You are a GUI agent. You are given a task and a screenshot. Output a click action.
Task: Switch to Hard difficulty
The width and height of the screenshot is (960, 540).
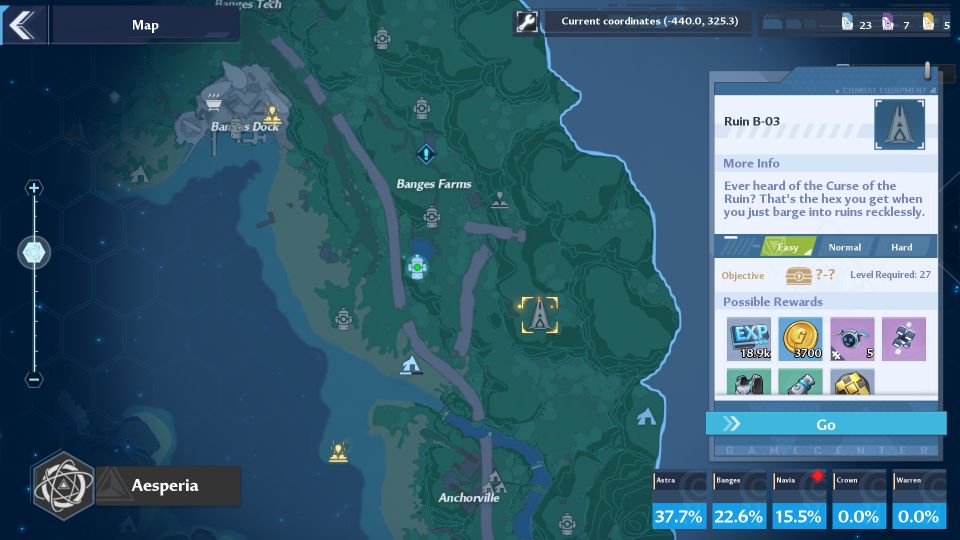901,247
